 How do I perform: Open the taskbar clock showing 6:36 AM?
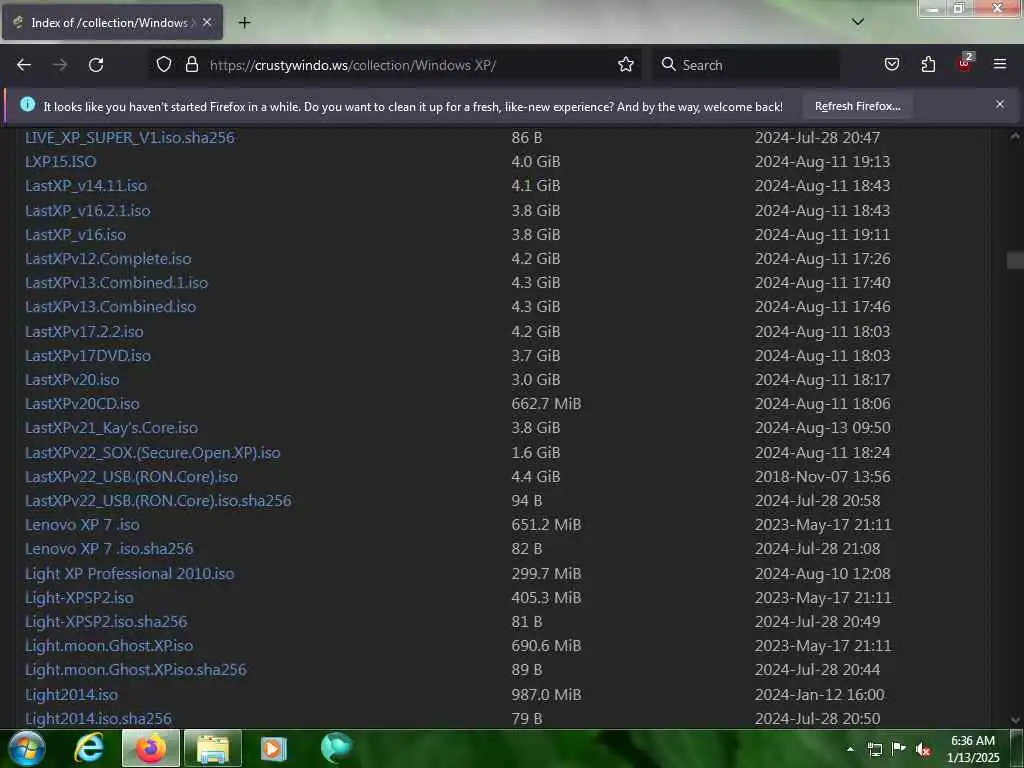coord(973,749)
